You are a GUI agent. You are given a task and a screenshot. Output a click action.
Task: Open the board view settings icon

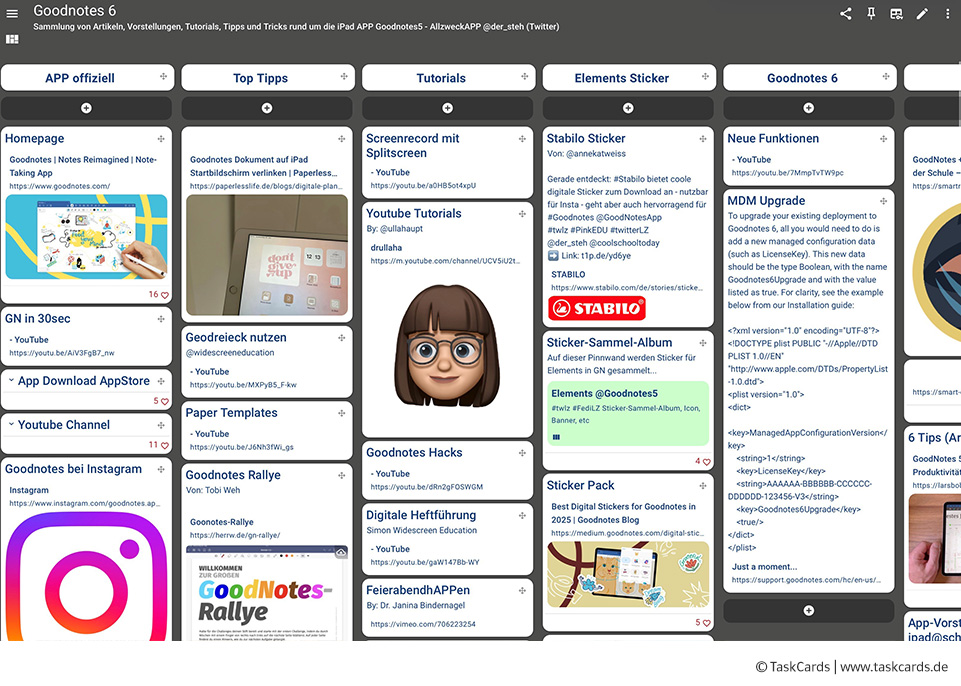(x=896, y=13)
